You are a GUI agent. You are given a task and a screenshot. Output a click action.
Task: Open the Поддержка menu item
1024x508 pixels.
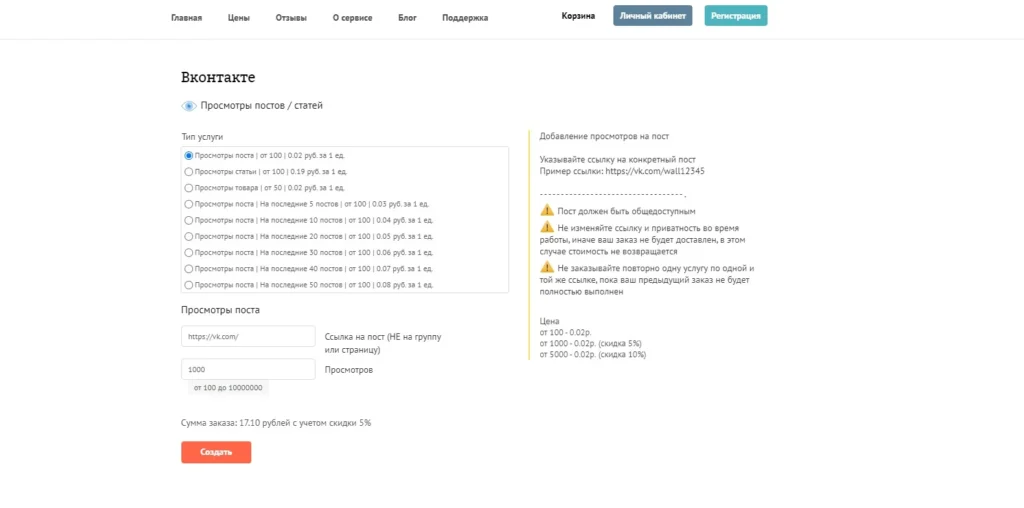click(465, 18)
